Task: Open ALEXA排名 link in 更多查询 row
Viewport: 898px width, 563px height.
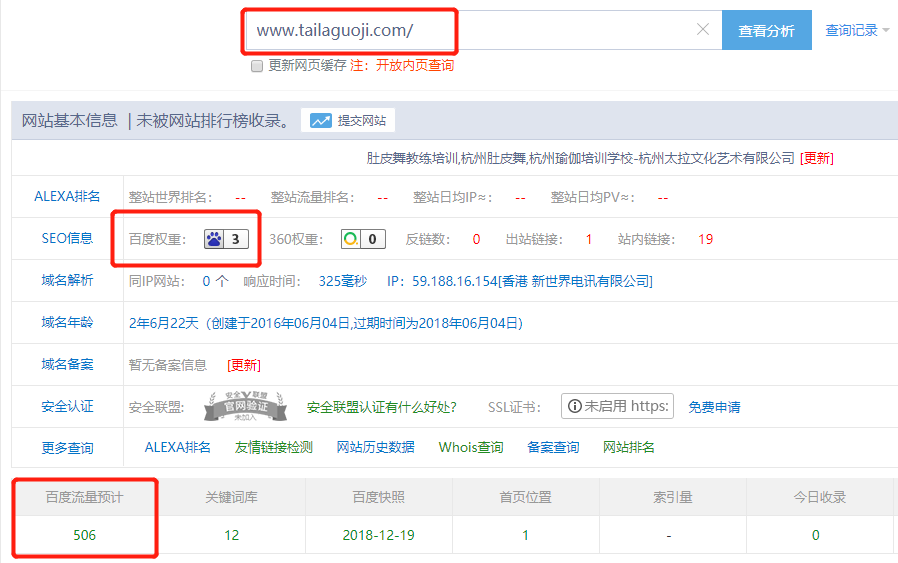Action: coord(178,447)
